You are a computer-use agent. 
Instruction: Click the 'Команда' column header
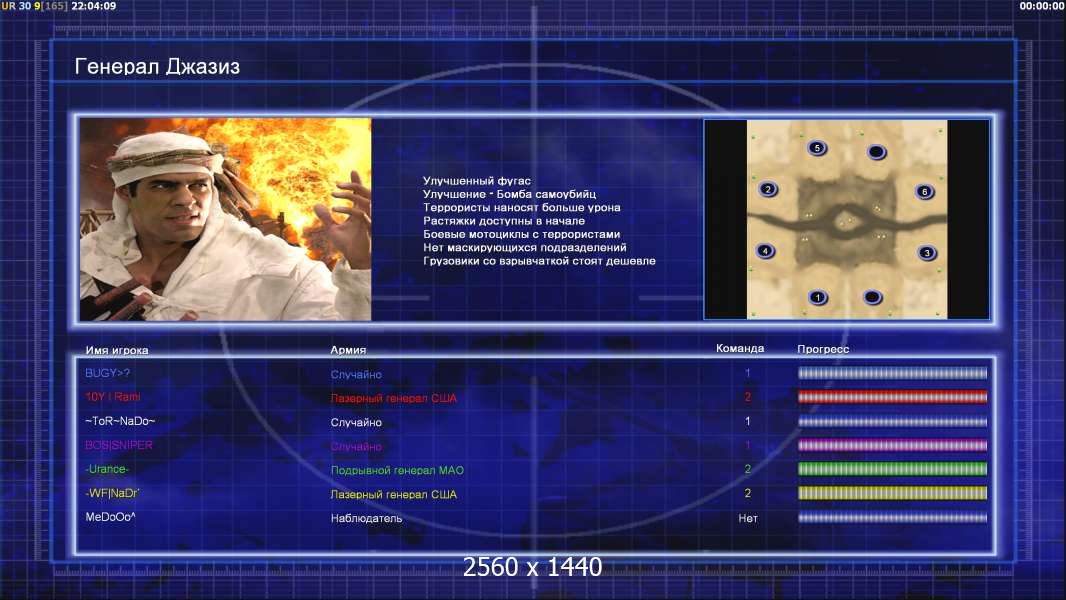[740, 349]
